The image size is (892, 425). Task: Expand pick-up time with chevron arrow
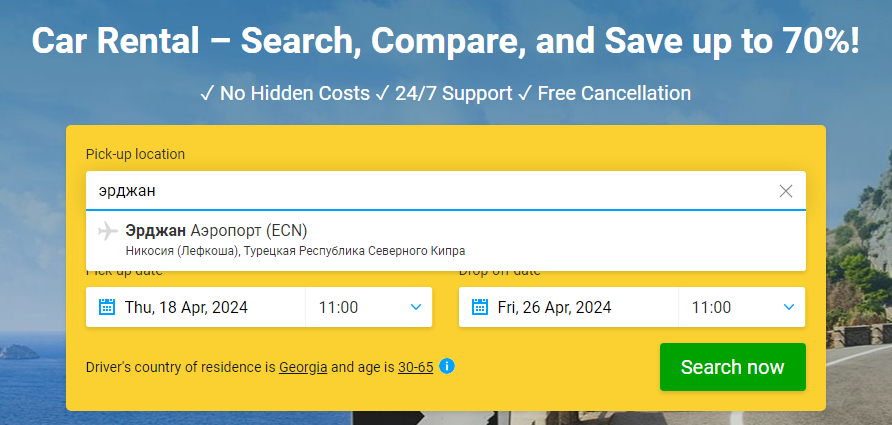[416, 307]
